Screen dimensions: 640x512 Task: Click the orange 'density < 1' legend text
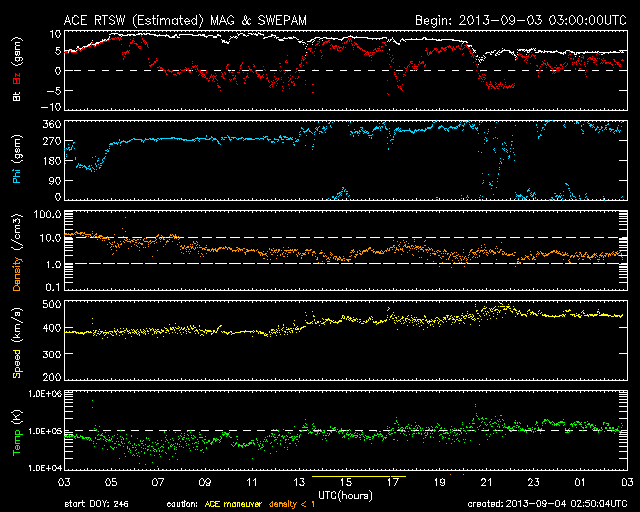point(292,504)
